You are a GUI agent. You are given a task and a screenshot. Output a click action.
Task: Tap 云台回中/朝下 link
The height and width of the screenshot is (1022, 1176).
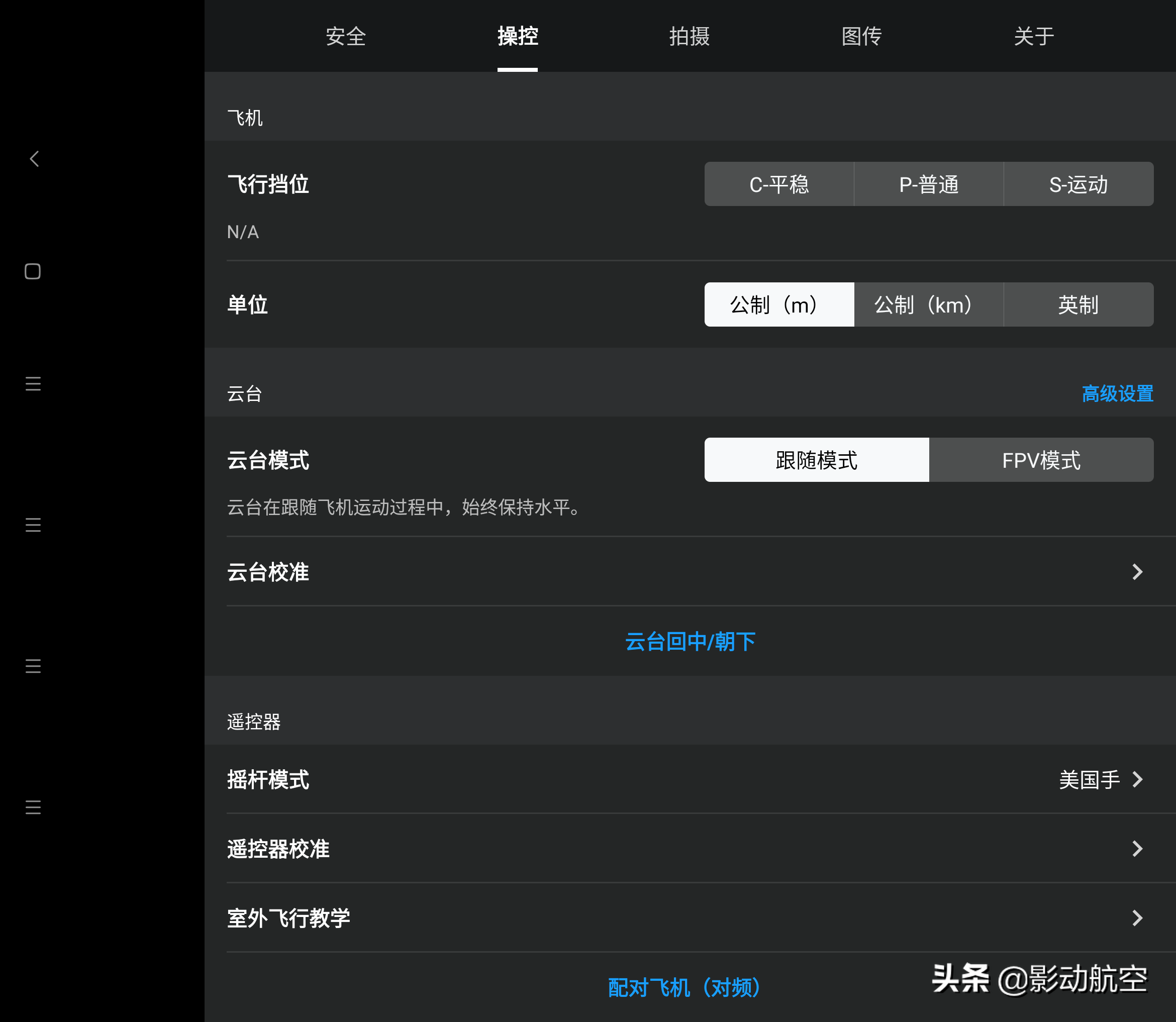(690, 642)
